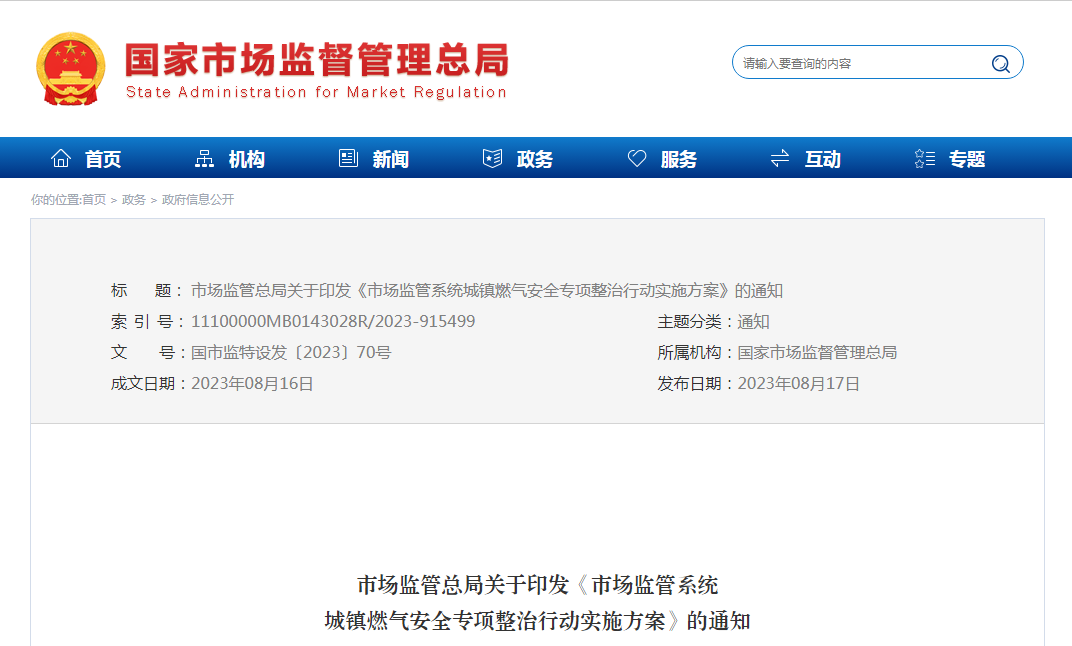1072x646 pixels.
Task: Click the magnifier search icon
Action: coord(1000,64)
